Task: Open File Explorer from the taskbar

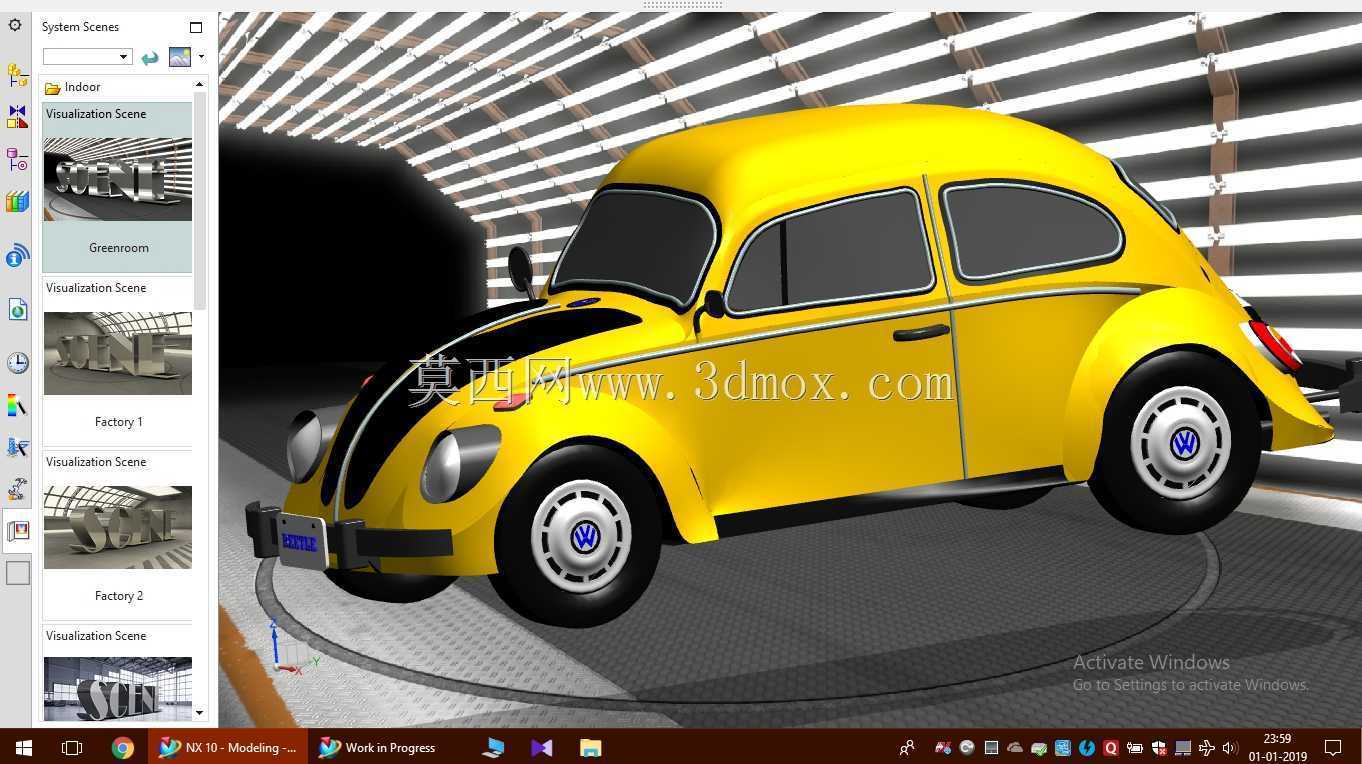Action: (590, 747)
